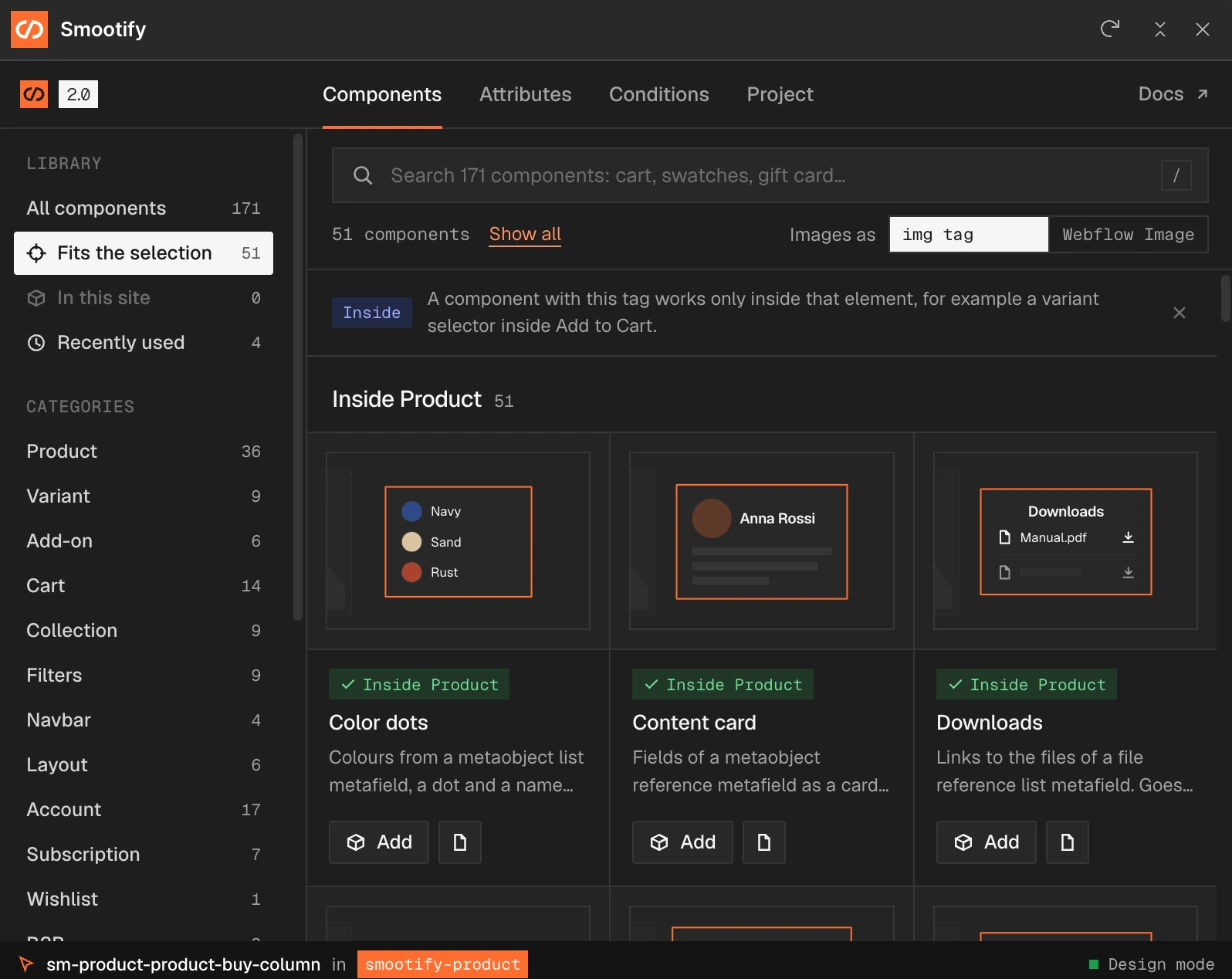Click the Color dots title

[378, 723]
